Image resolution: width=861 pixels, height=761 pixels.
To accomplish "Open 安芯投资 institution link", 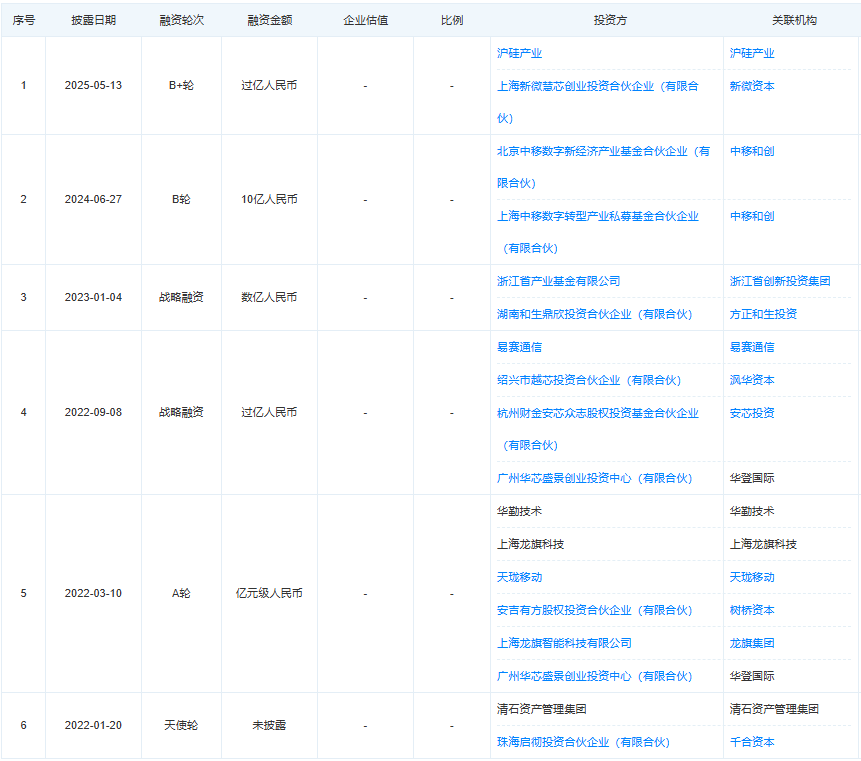I will pyautogui.click(x=752, y=414).
